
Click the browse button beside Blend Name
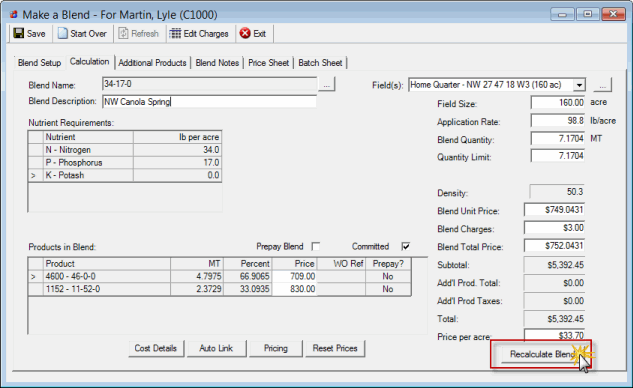click(x=327, y=85)
